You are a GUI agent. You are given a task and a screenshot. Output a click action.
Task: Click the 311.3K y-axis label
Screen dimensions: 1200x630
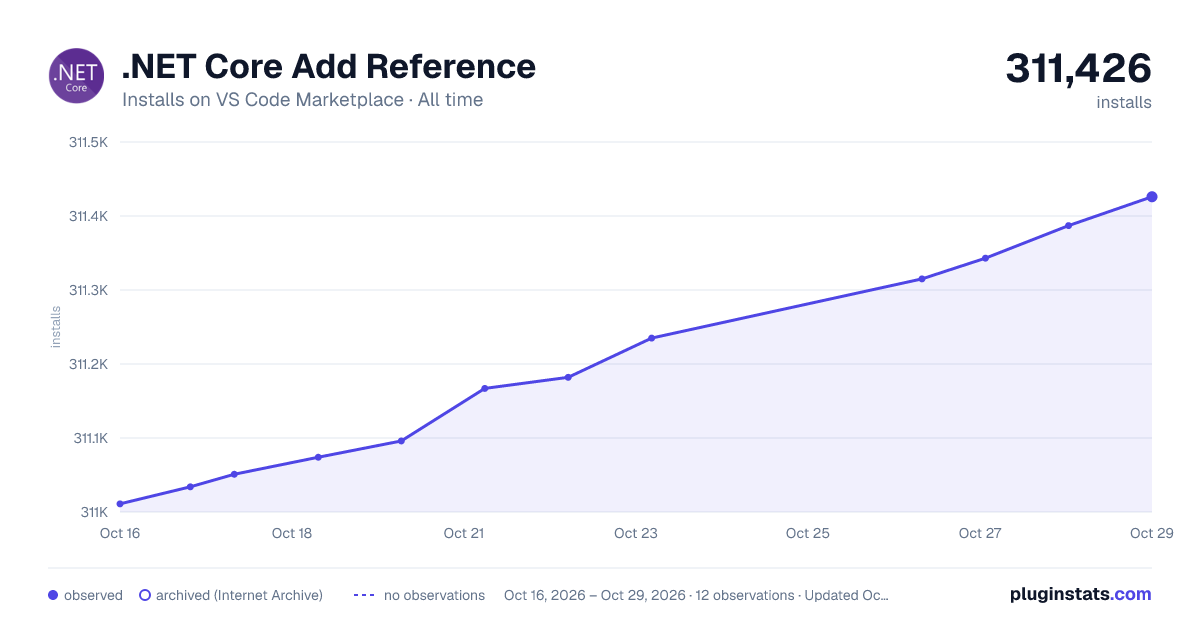(88, 290)
